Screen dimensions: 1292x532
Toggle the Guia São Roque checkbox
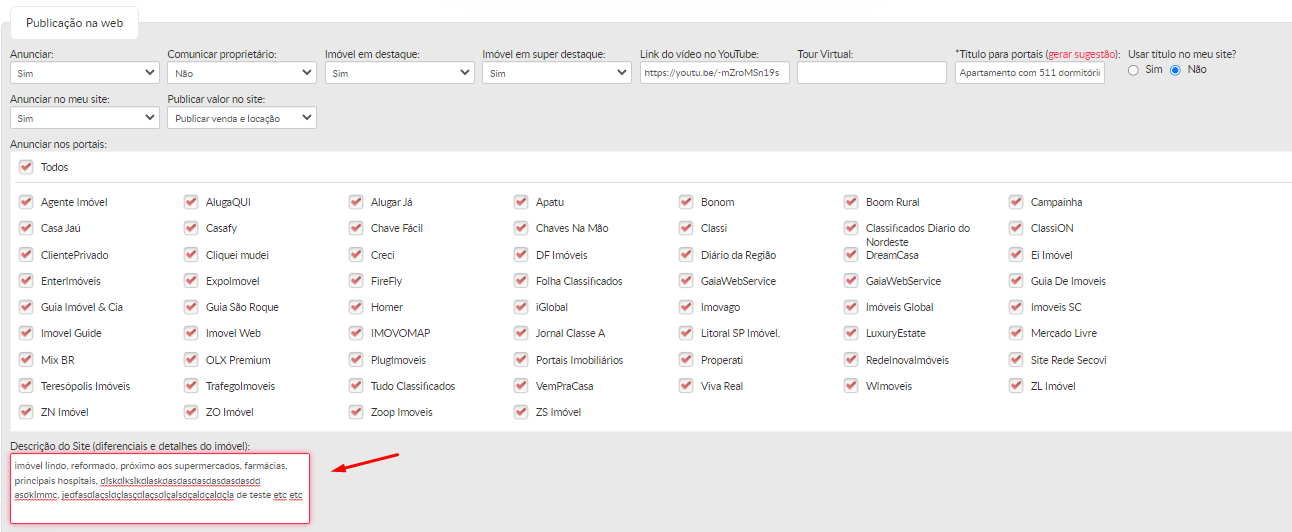point(191,307)
